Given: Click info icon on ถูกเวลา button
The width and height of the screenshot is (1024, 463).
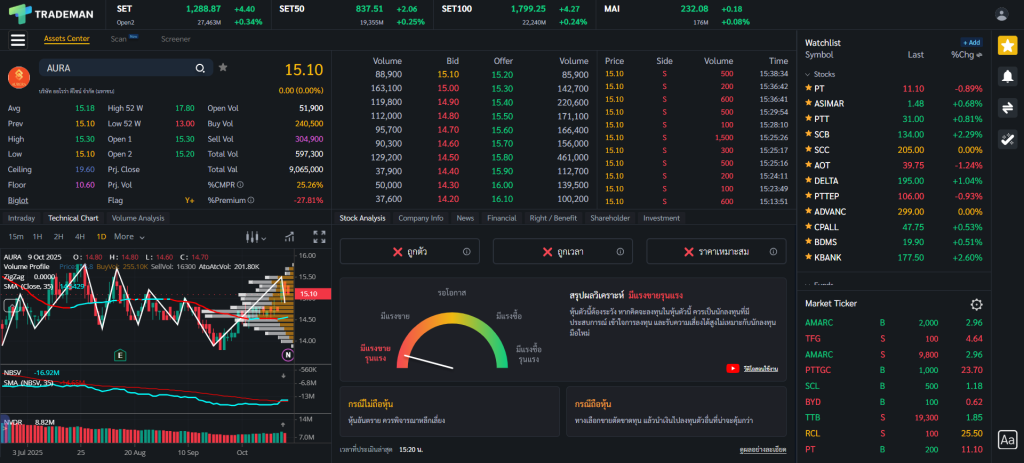Looking at the screenshot, I should click(620, 251).
